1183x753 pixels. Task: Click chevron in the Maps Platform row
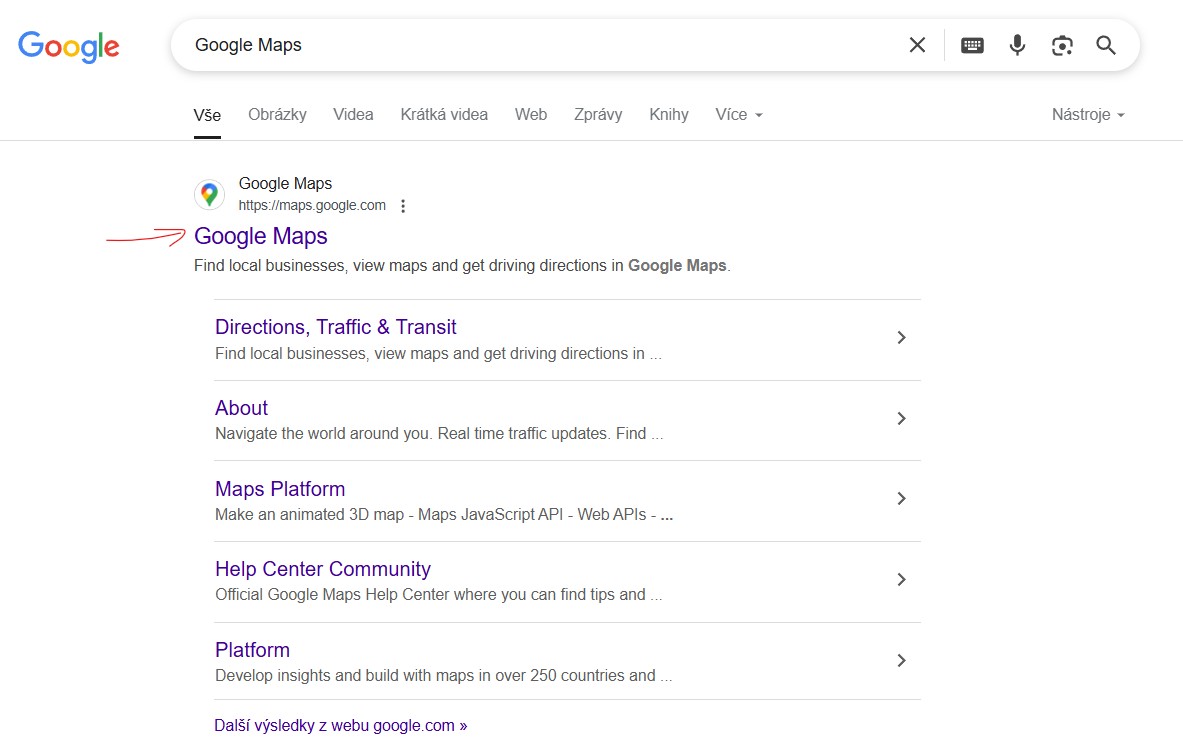coord(901,498)
